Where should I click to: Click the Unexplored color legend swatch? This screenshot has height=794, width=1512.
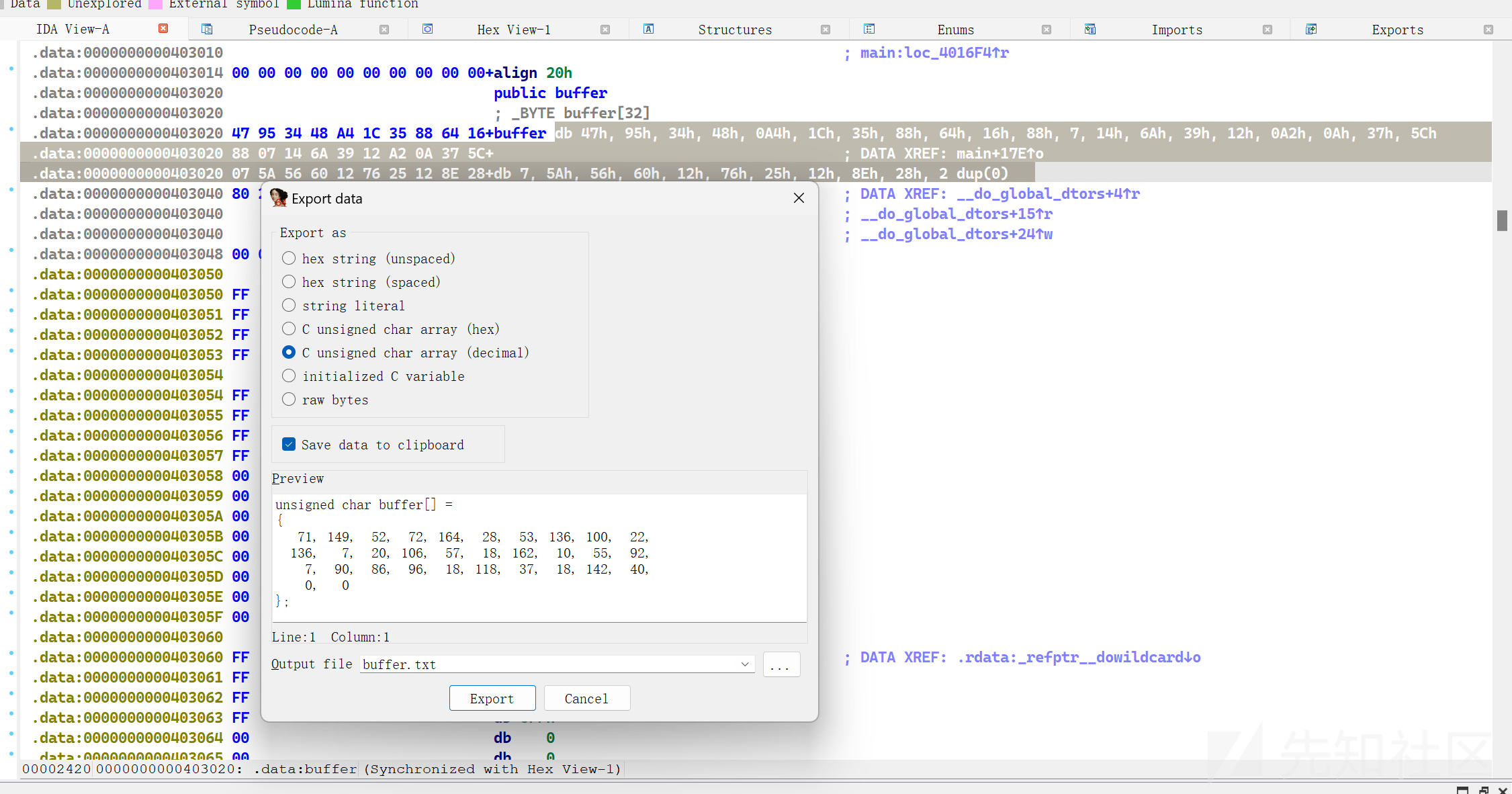tap(54, 4)
